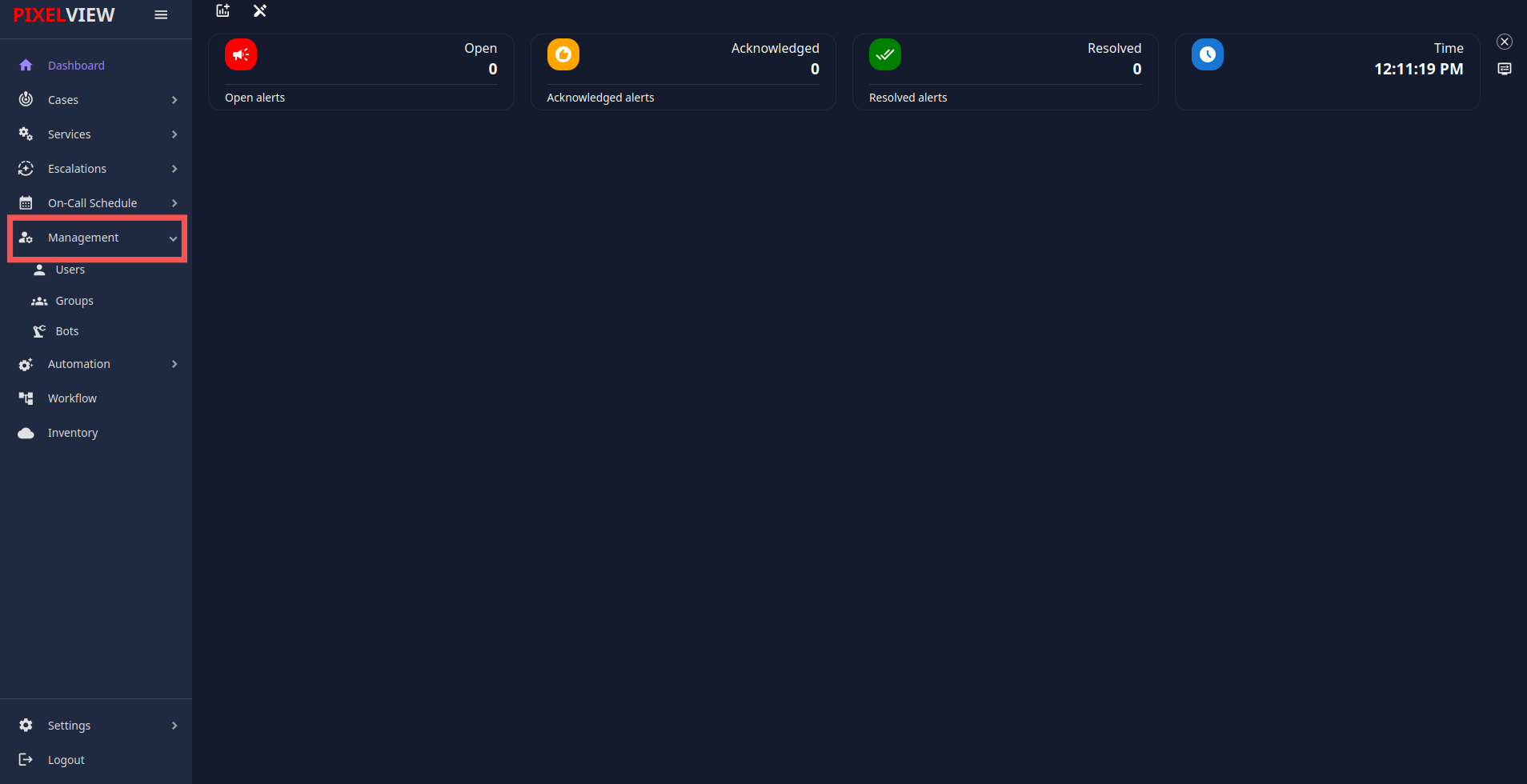Click the add widget chart icon

[x=223, y=10]
